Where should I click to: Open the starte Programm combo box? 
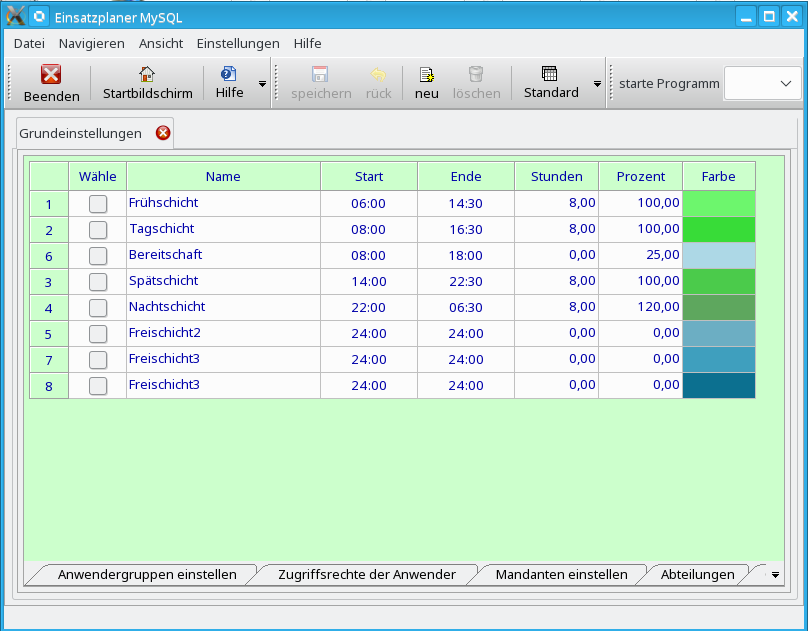pyautogui.click(x=762, y=84)
